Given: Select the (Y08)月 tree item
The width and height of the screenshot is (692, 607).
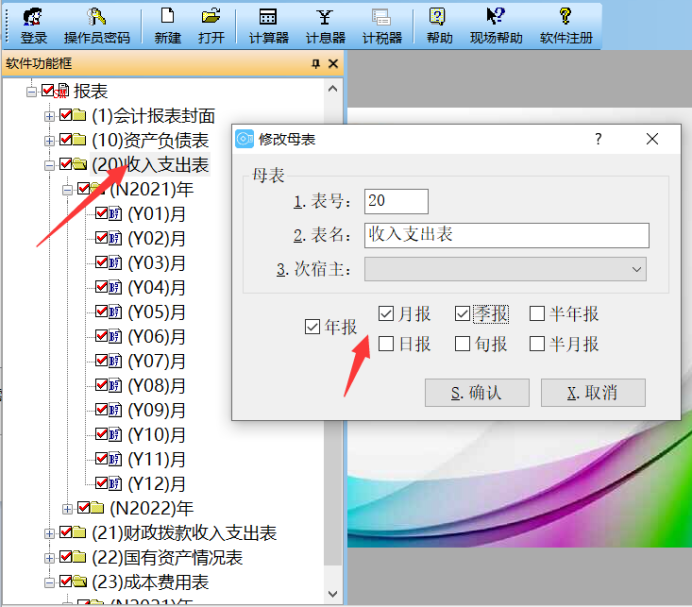Looking at the screenshot, I should tap(157, 385).
